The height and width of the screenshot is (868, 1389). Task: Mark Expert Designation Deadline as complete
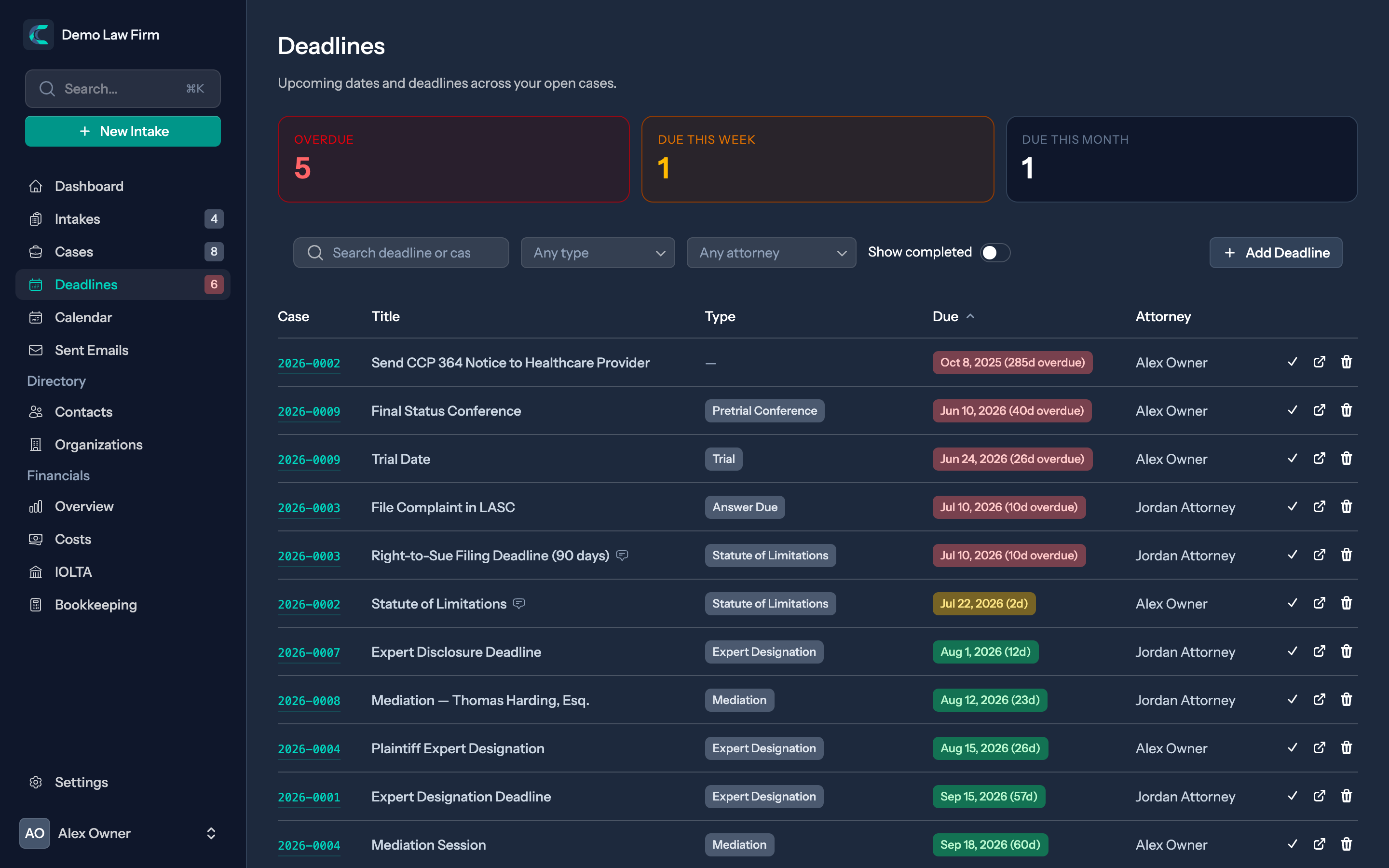(x=1292, y=796)
